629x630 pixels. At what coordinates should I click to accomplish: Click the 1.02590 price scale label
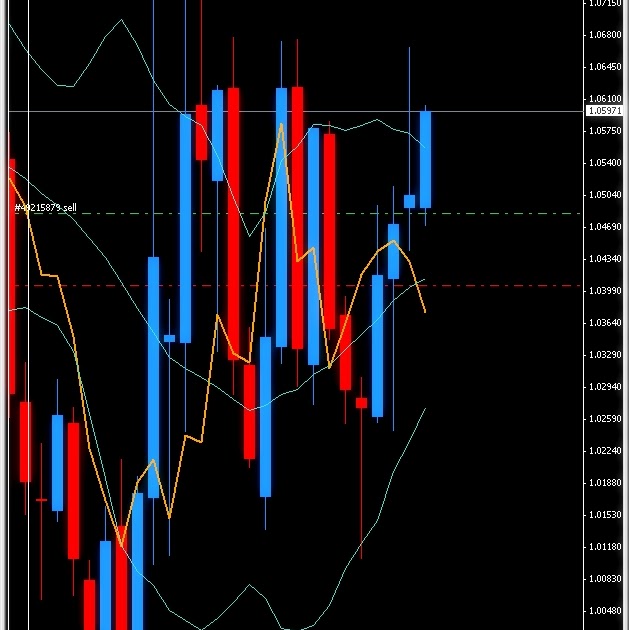[605, 419]
